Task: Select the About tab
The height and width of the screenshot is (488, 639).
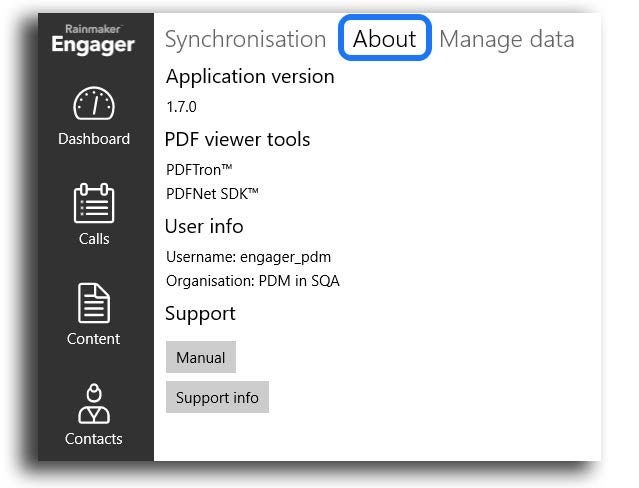Action: pos(384,38)
